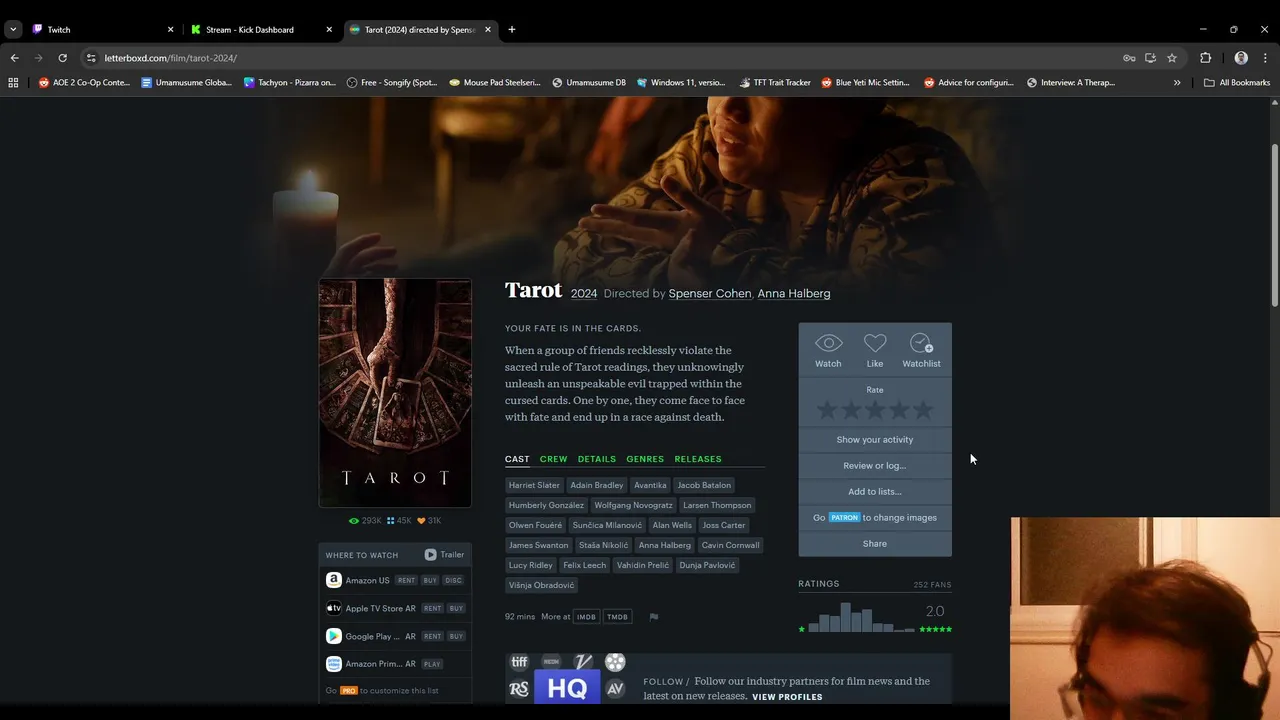Click the PATRON badge

(x=844, y=517)
